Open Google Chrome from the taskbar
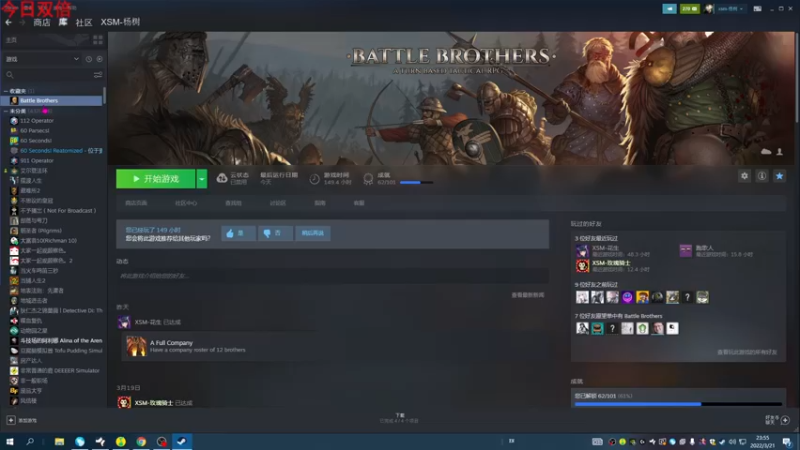This screenshot has width=800, height=450. pyautogui.click(x=141, y=441)
